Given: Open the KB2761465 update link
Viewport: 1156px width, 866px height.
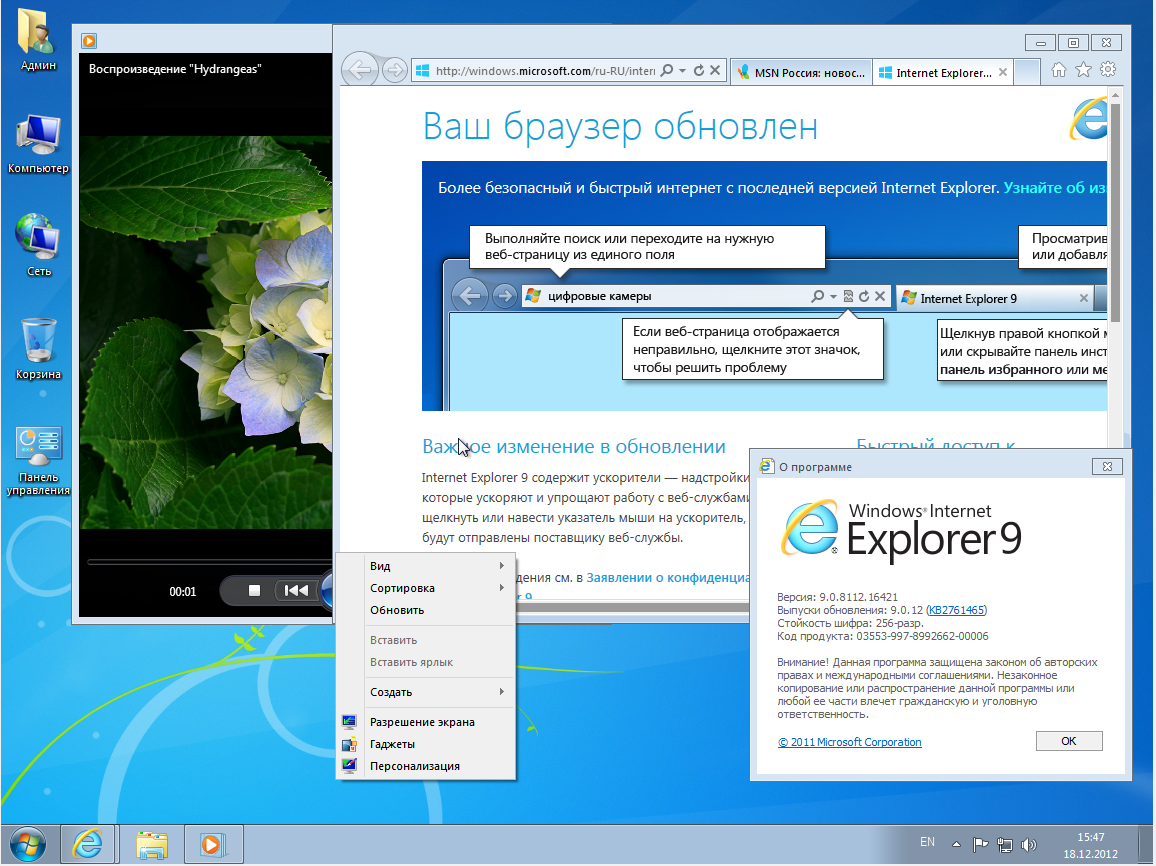Looking at the screenshot, I should click(956, 610).
